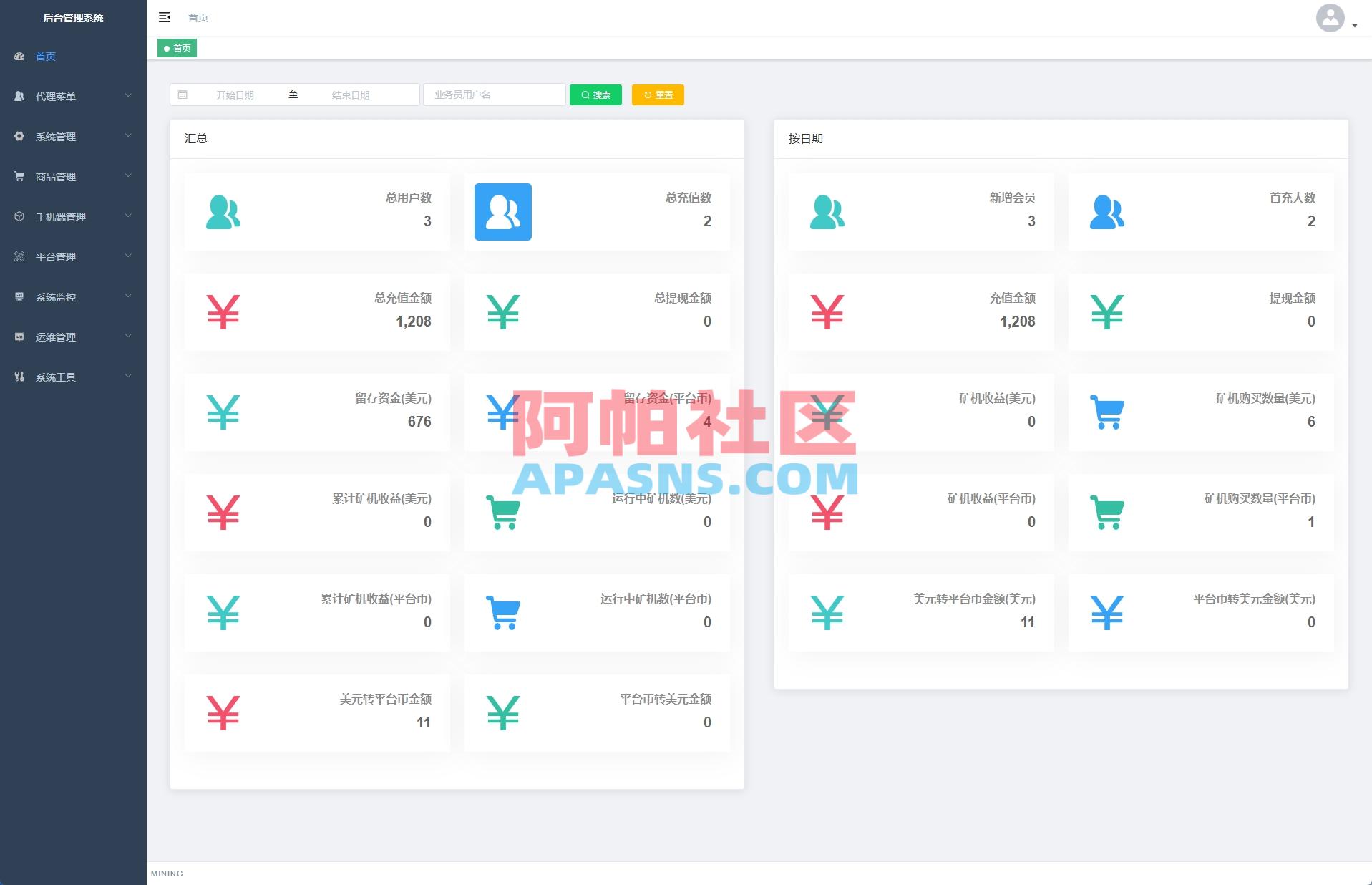
Task: Click the red yuan icon on 总充值金额 card
Action: click(x=224, y=311)
